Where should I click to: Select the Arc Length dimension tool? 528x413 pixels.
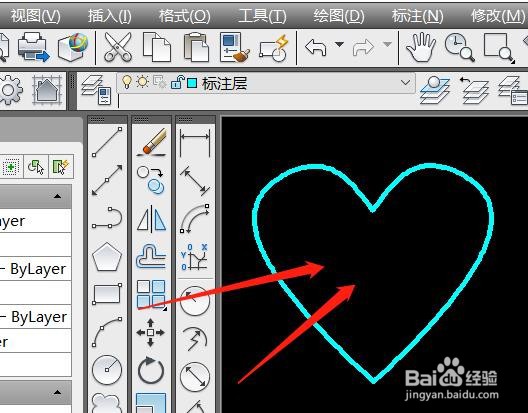195,219
